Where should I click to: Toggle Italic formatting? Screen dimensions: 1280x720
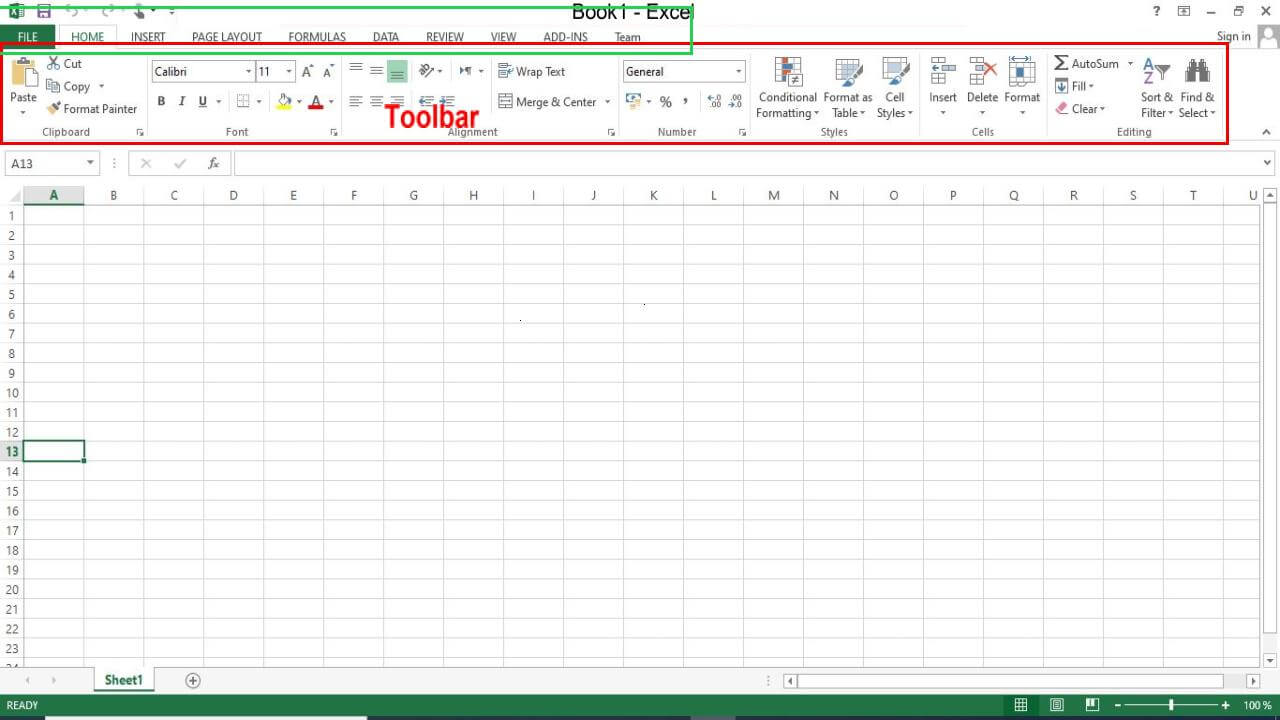pyautogui.click(x=182, y=101)
